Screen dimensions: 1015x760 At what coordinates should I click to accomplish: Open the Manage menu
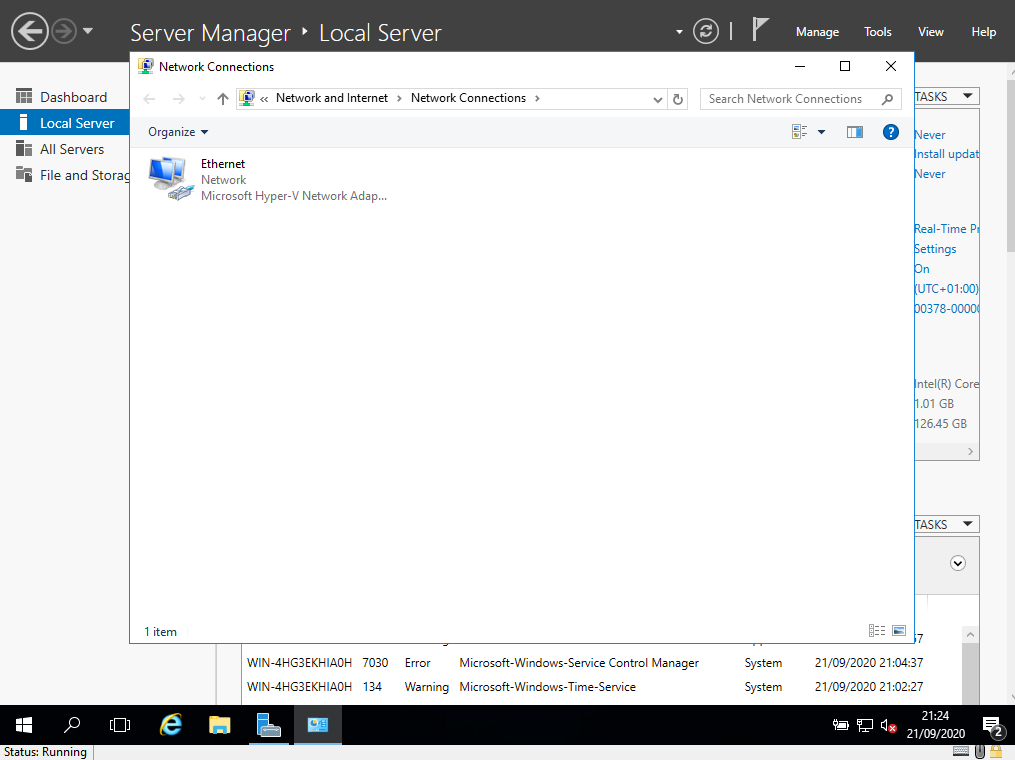(817, 32)
